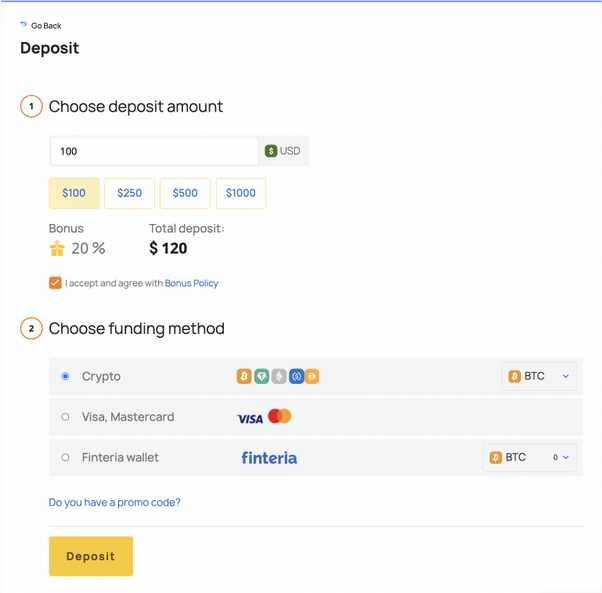Click the Visa logo
Screen dimensions: 602x593
coord(250,419)
